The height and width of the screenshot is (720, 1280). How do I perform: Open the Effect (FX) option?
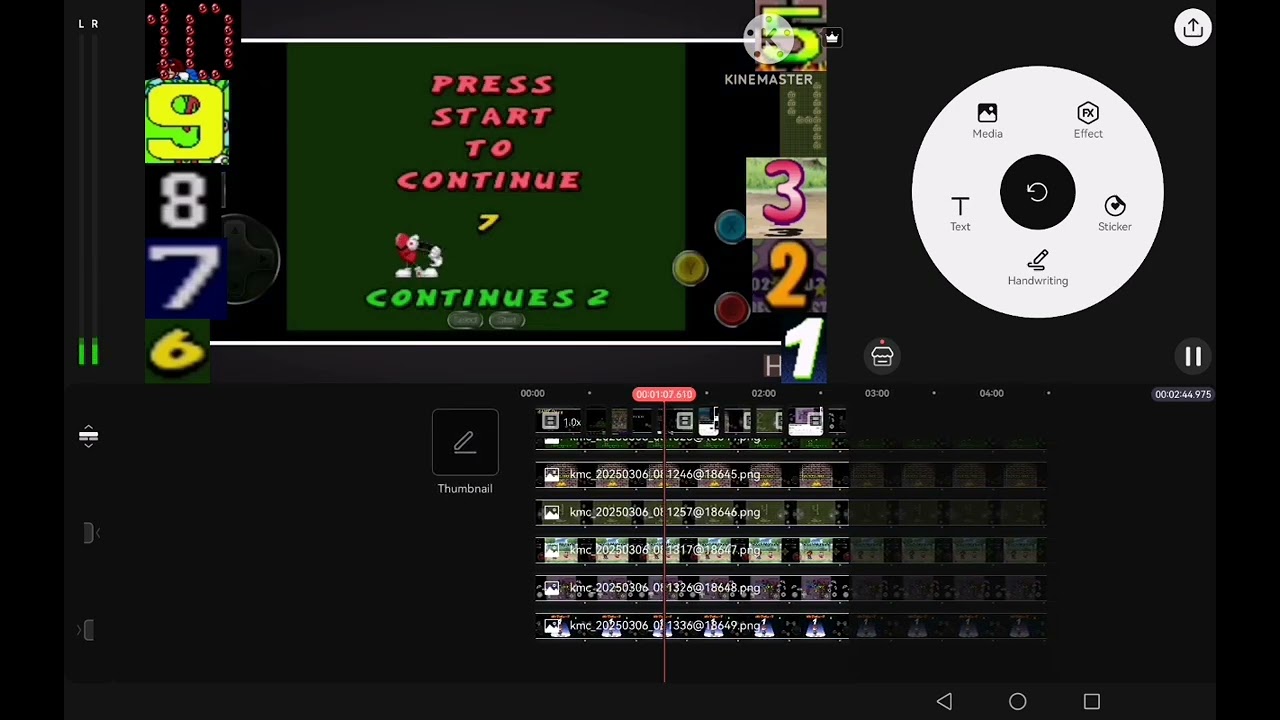pos(1088,121)
